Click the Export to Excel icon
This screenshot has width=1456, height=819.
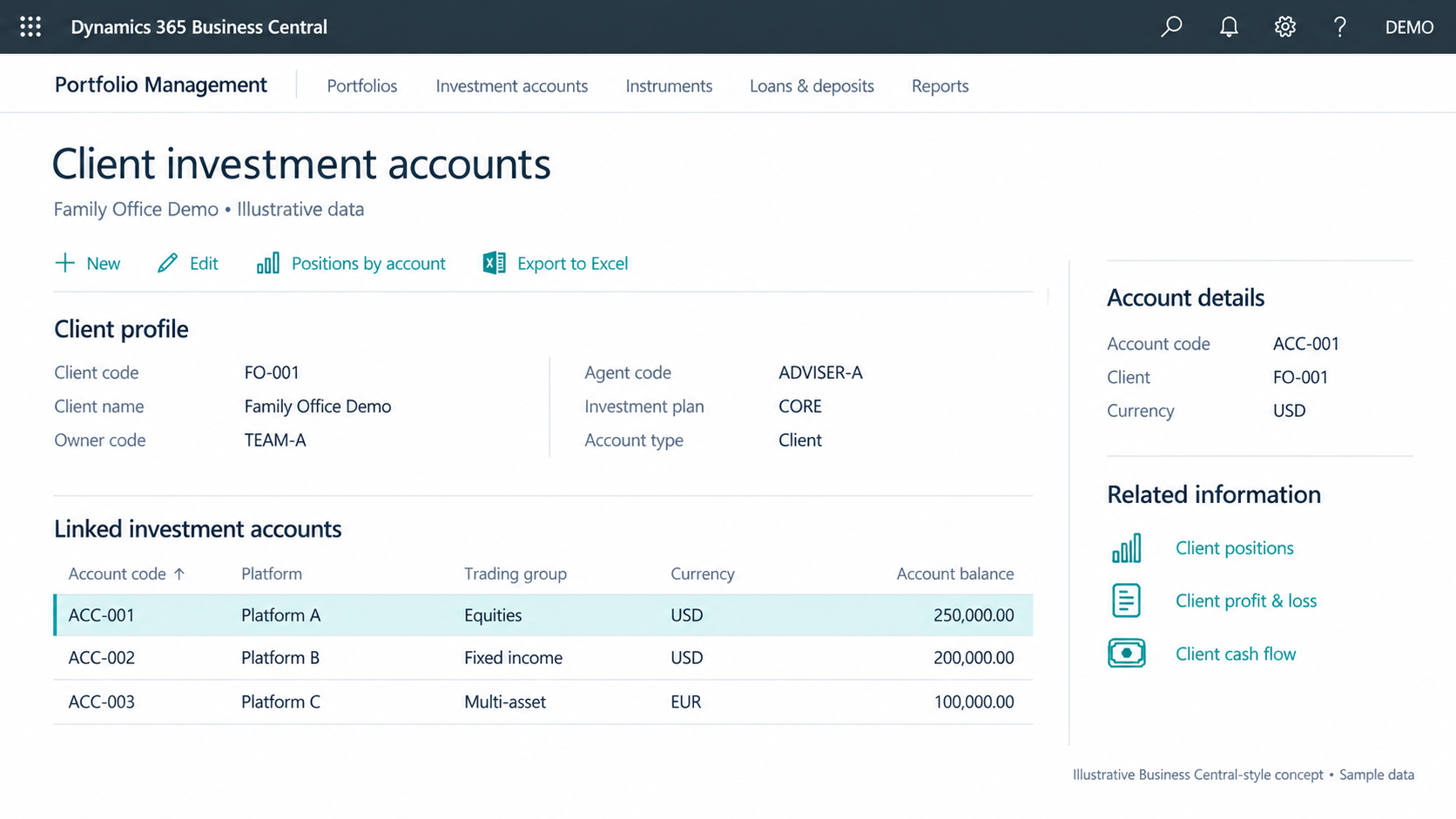(495, 263)
